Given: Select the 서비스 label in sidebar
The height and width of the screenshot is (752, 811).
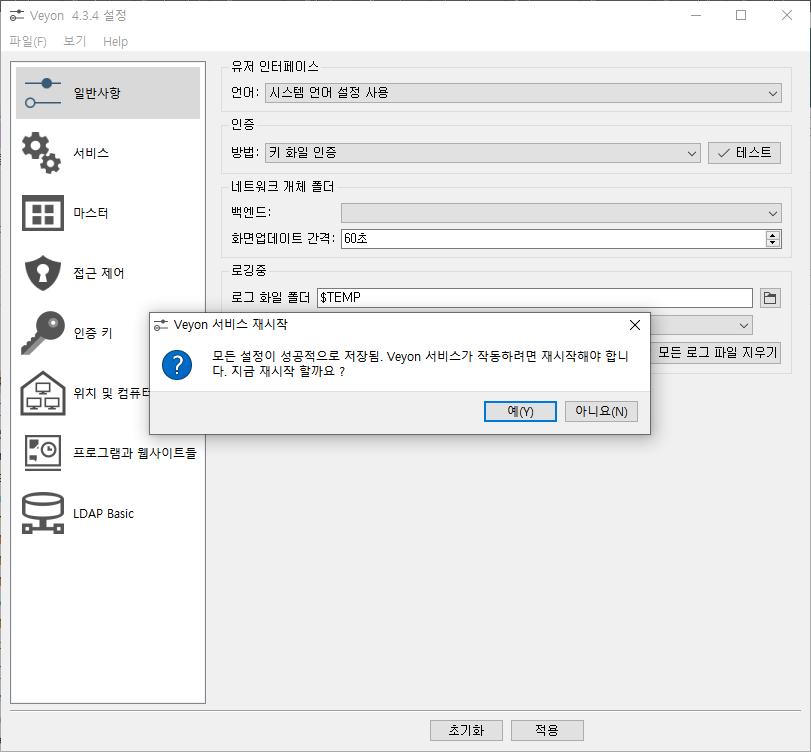Looking at the screenshot, I should (91, 153).
